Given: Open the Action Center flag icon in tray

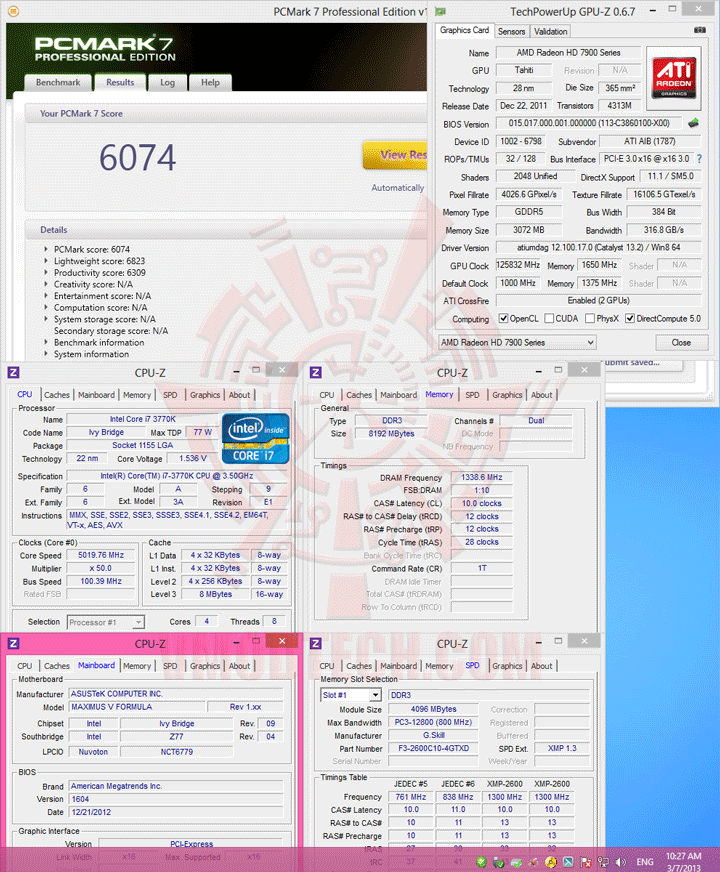Looking at the screenshot, I should pyautogui.click(x=585, y=862).
